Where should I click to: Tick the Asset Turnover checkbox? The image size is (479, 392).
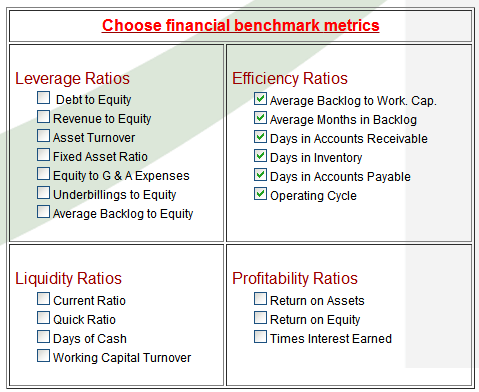(43, 136)
